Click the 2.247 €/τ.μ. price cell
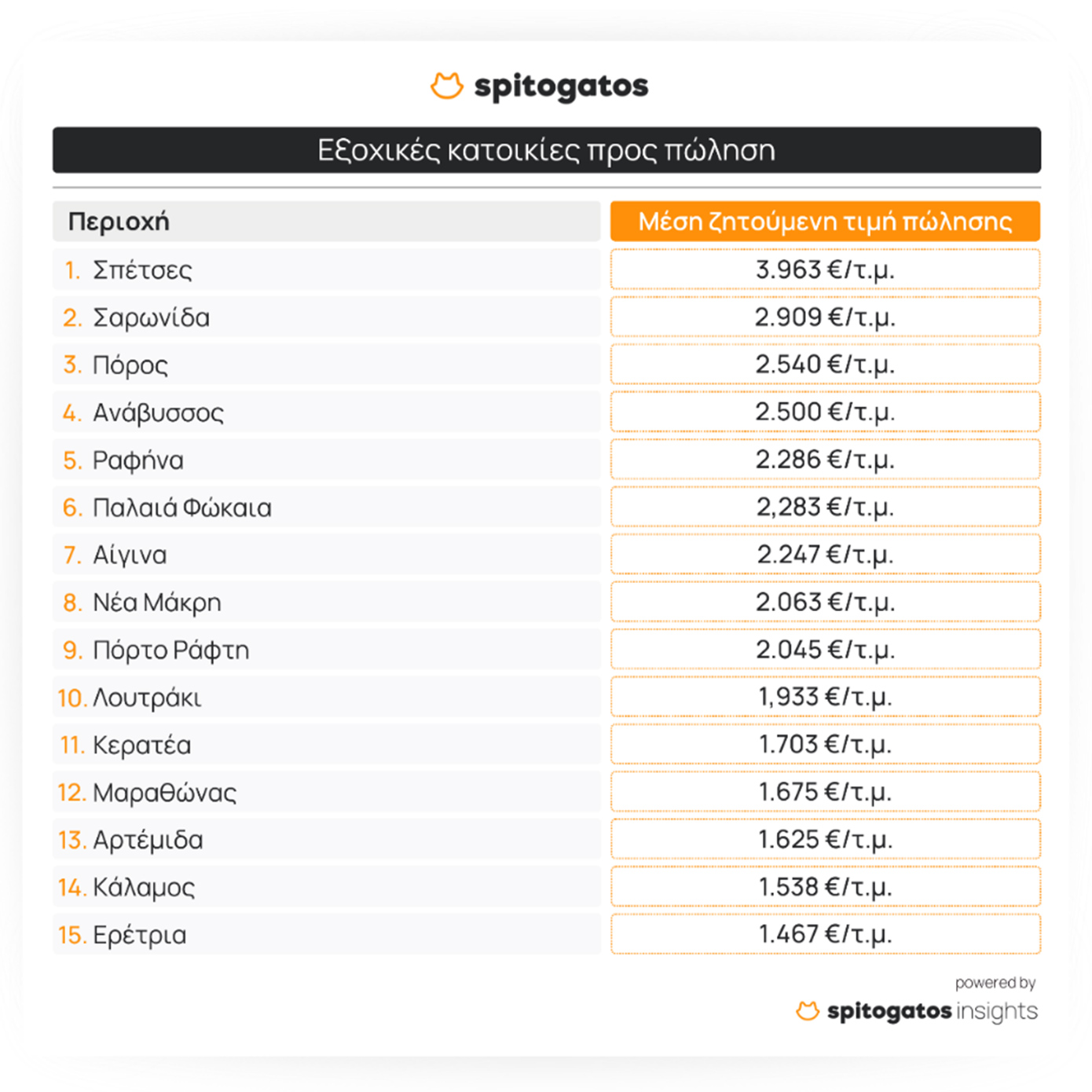This screenshot has height=1092, width=1092. coord(825,555)
